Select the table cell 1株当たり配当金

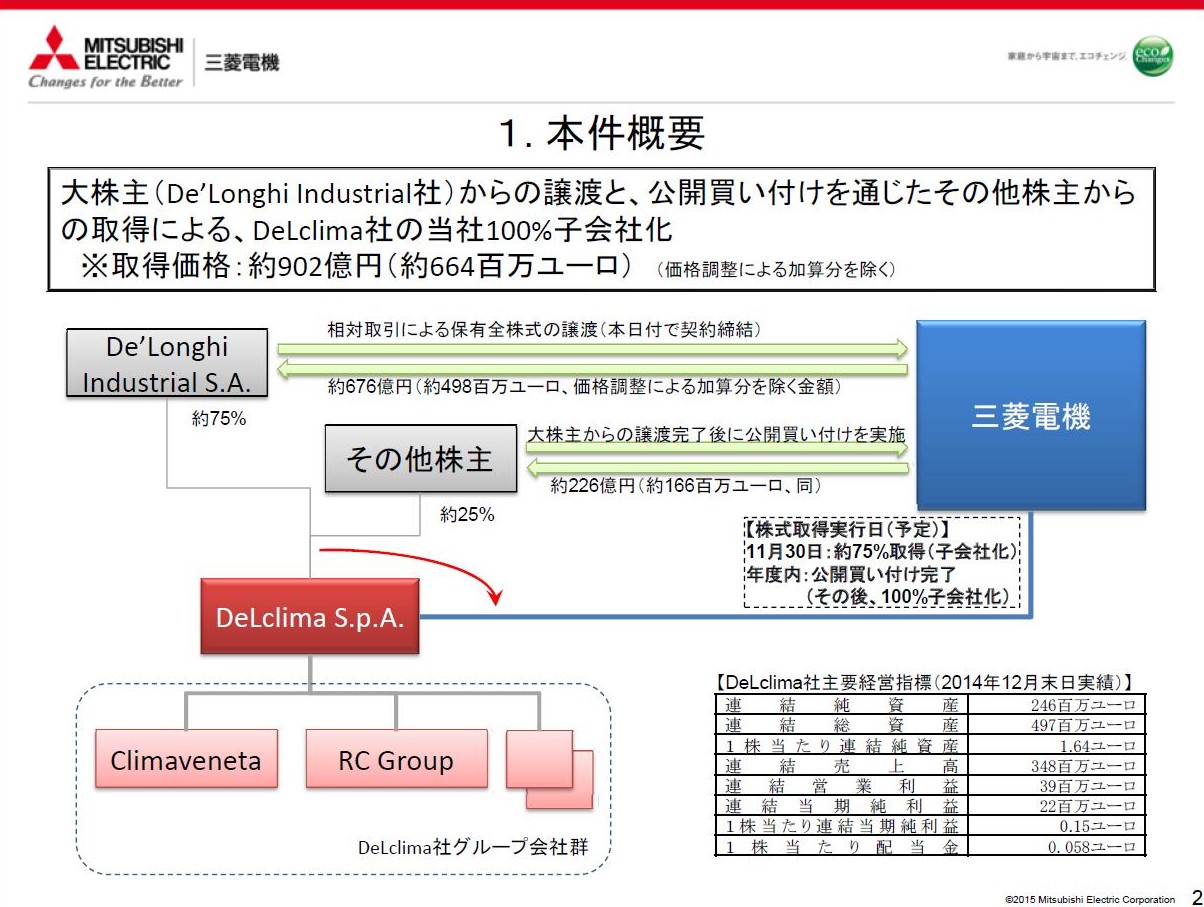842,847
